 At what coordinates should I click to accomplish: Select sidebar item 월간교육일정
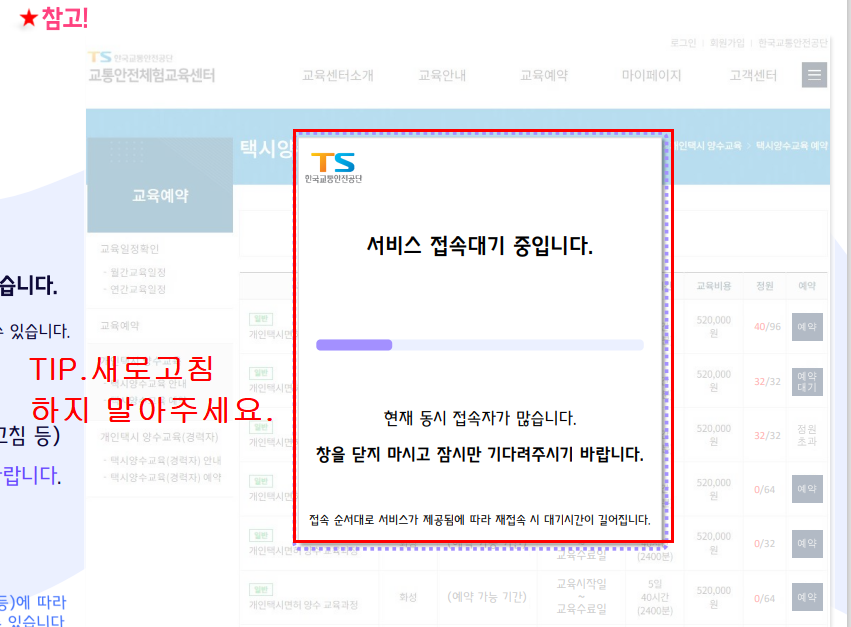point(138,272)
